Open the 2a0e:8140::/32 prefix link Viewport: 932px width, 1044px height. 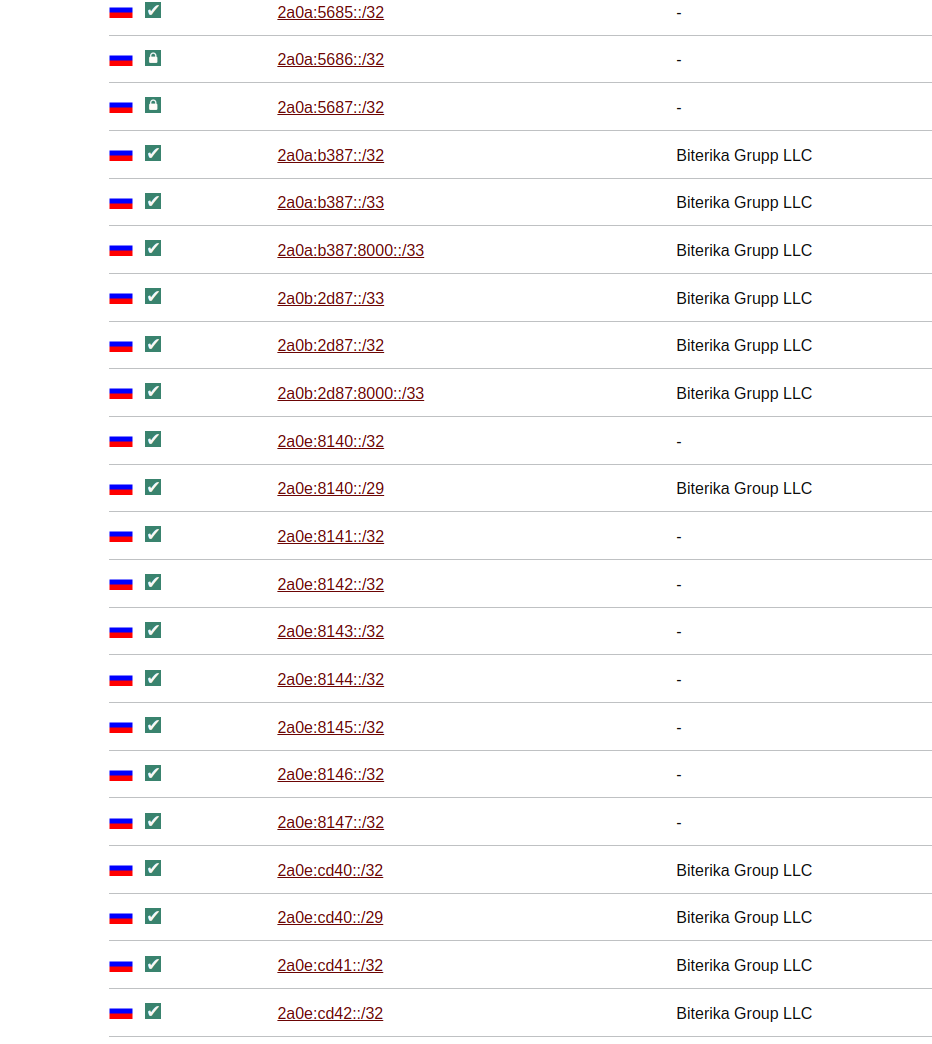330,441
